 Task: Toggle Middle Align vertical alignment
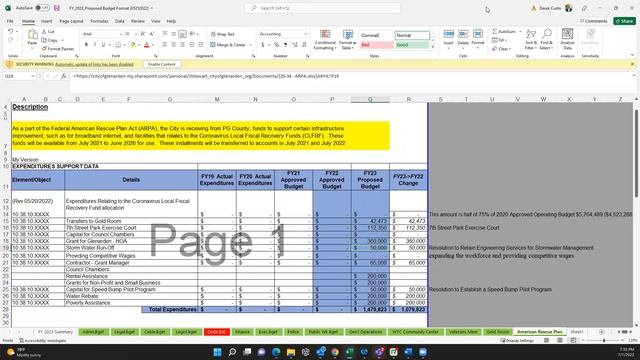(173, 34)
